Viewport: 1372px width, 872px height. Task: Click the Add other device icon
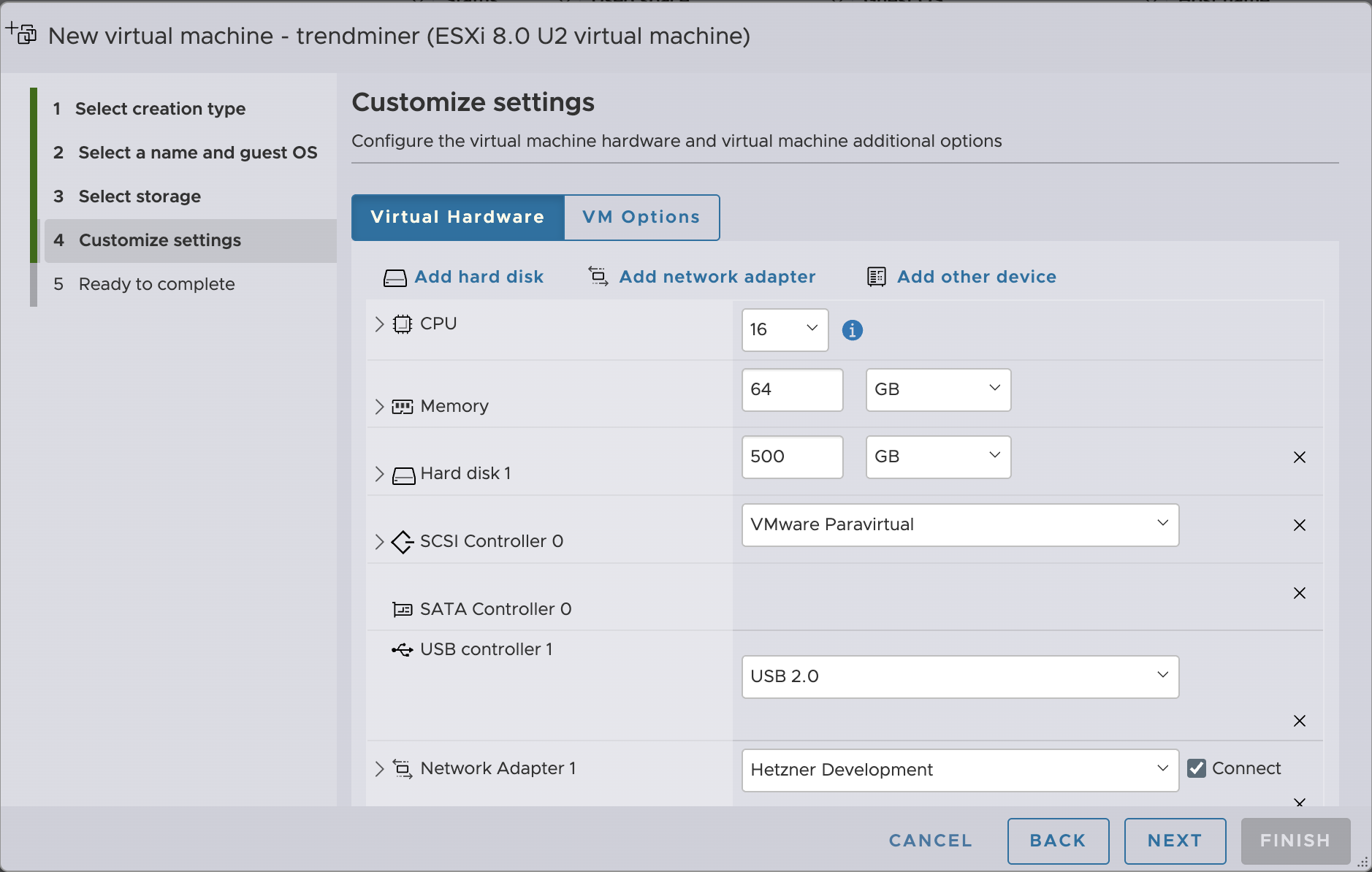click(876, 277)
